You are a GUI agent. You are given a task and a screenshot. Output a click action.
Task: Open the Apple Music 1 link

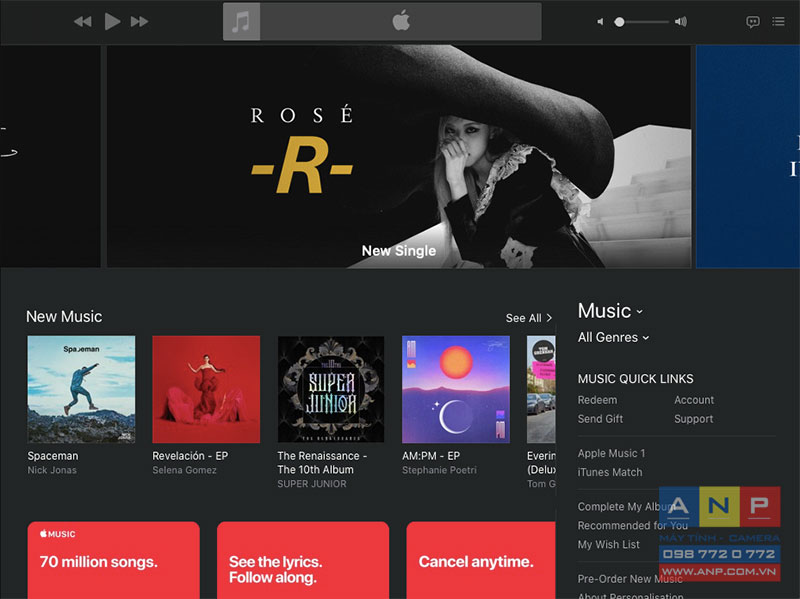(612, 453)
